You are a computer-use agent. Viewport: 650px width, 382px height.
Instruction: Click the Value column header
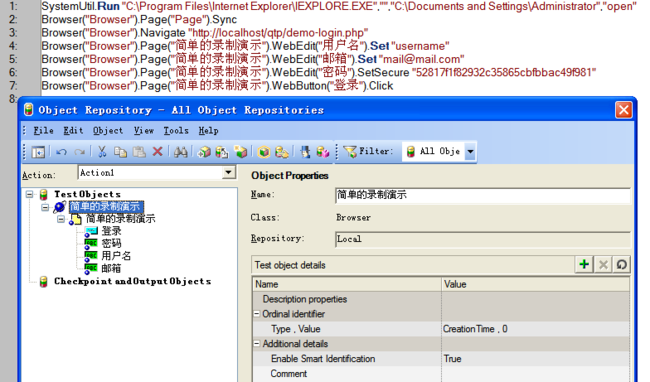pyautogui.click(x=536, y=284)
